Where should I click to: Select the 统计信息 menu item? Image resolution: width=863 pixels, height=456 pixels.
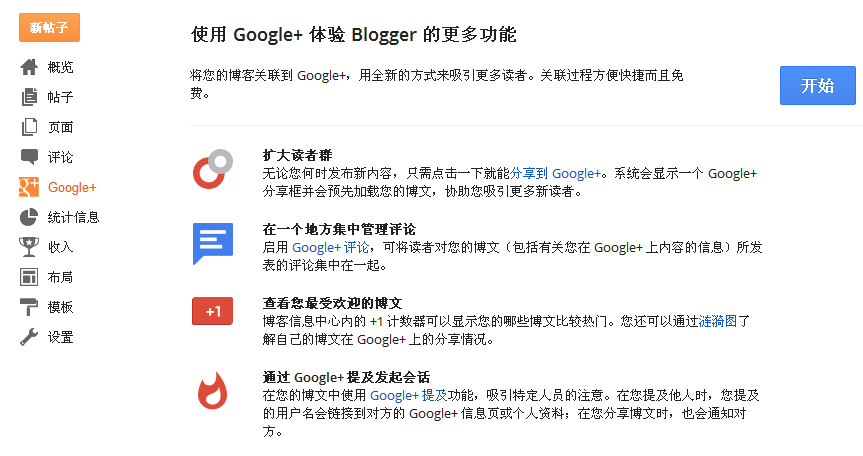pos(73,217)
